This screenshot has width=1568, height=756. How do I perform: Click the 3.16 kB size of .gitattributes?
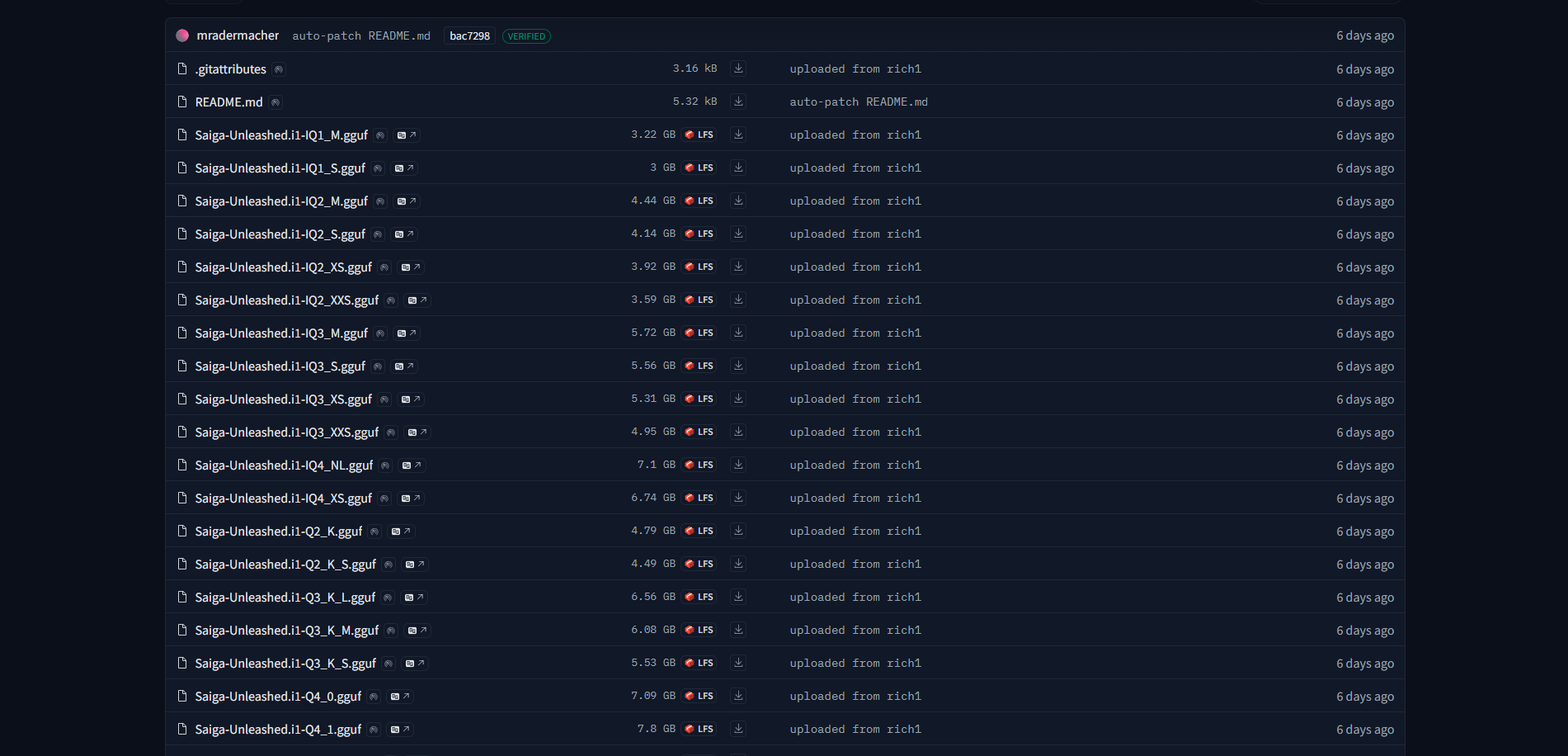(x=695, y=69)
